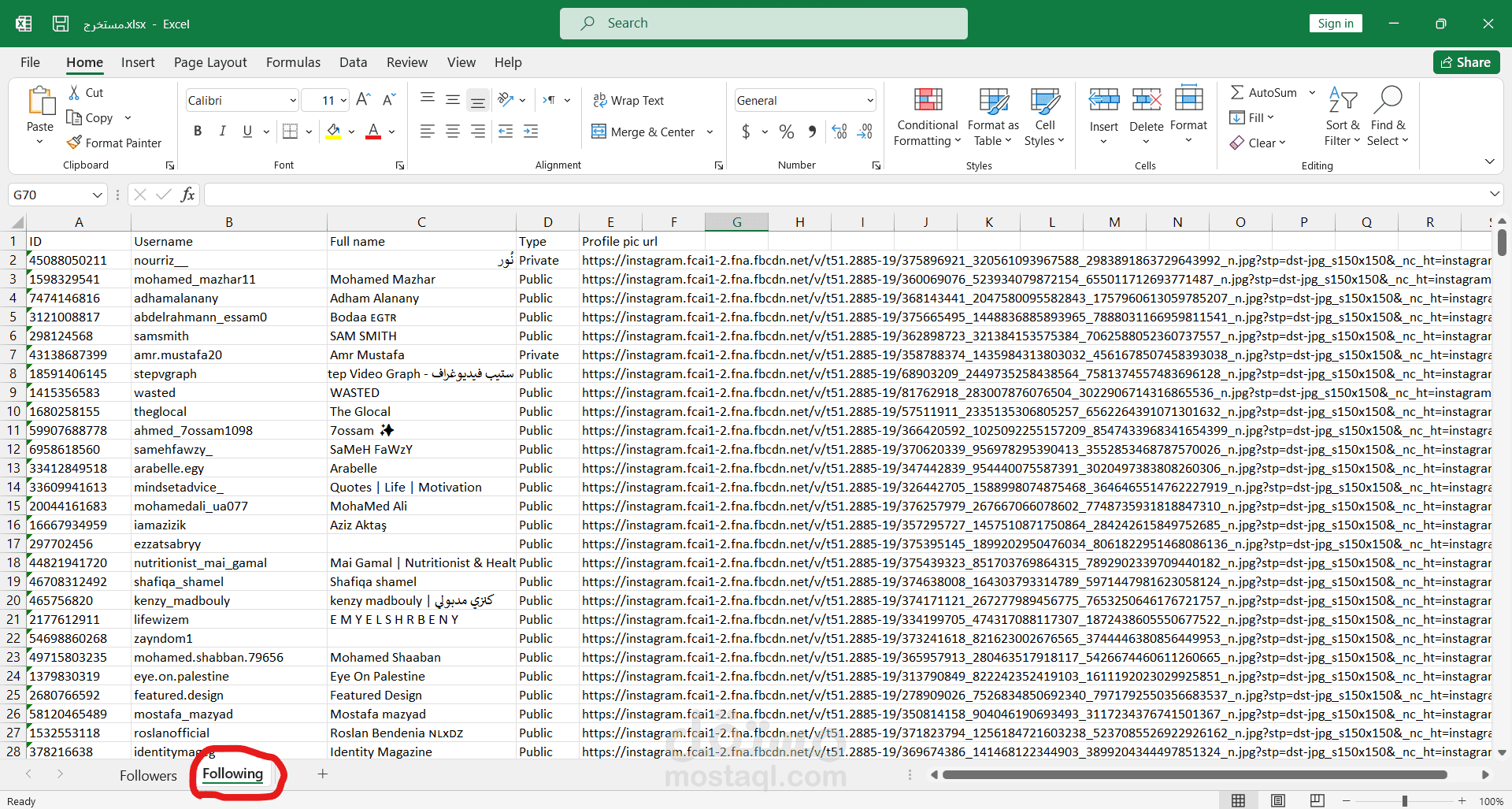Decrease font size with smaller A icon
Image resolution: width=1512 pixels, height=809 pixels.
pyautogui.click(x=389, y=100)
